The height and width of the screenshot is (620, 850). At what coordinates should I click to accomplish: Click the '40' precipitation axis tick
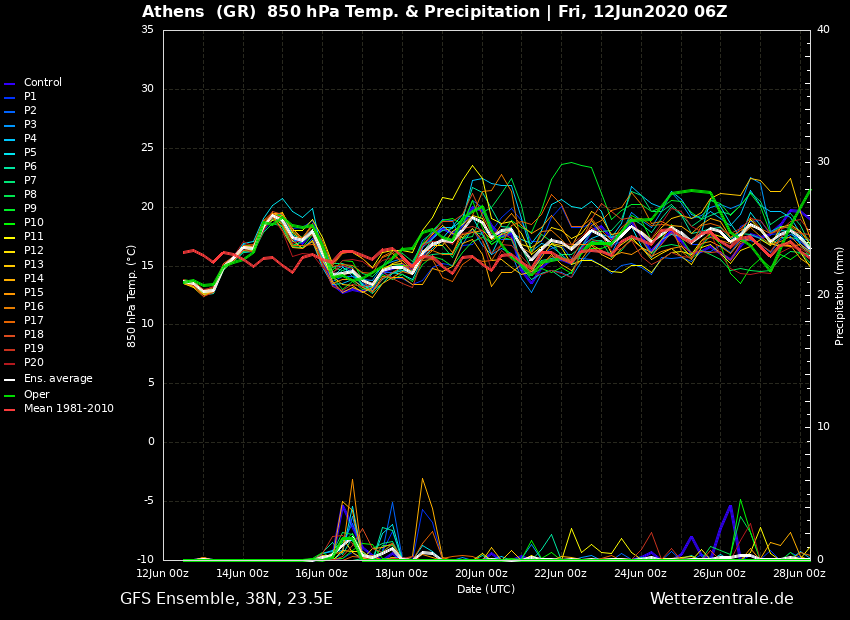pos(823,30)
